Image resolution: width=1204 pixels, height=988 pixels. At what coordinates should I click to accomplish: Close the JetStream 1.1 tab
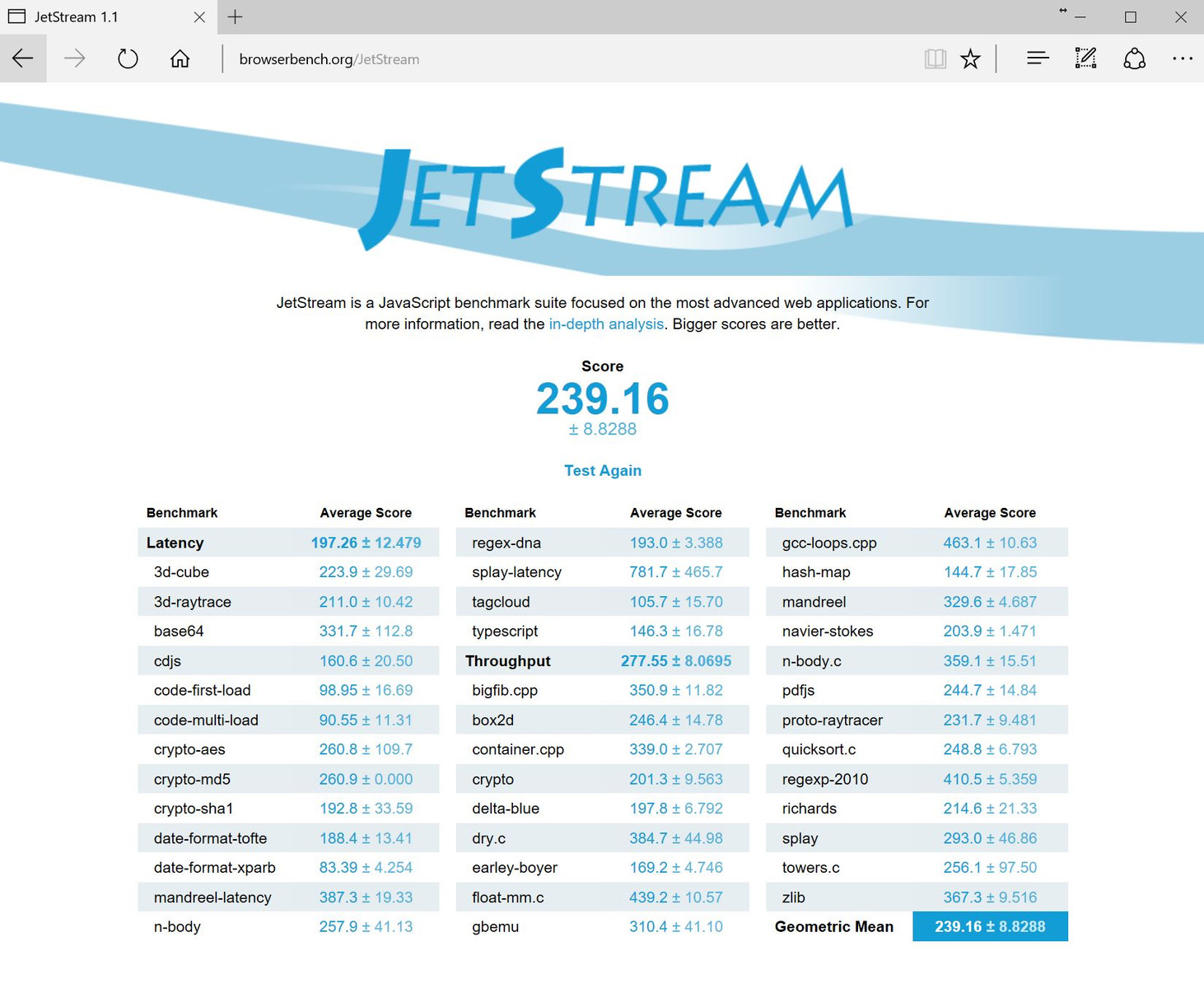199,16
